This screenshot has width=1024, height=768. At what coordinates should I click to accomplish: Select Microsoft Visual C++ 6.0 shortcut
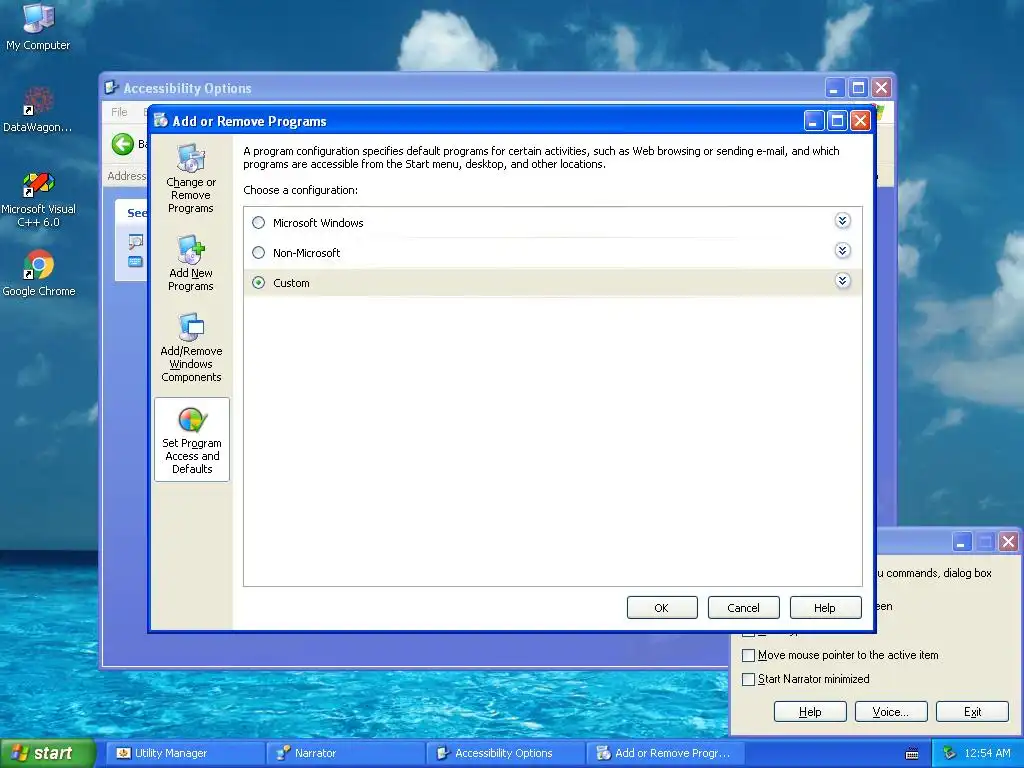point(38,199)
